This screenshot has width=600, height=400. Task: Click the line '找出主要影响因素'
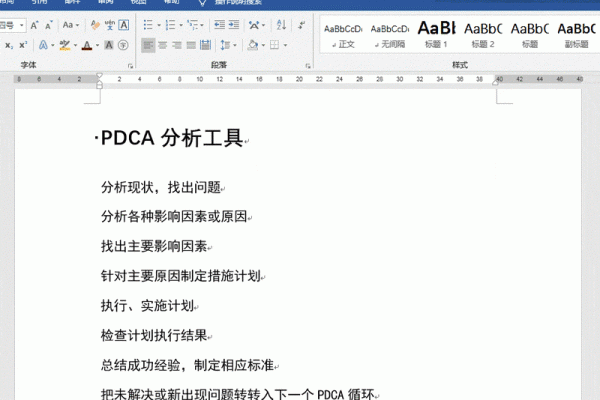click(154, 246)
